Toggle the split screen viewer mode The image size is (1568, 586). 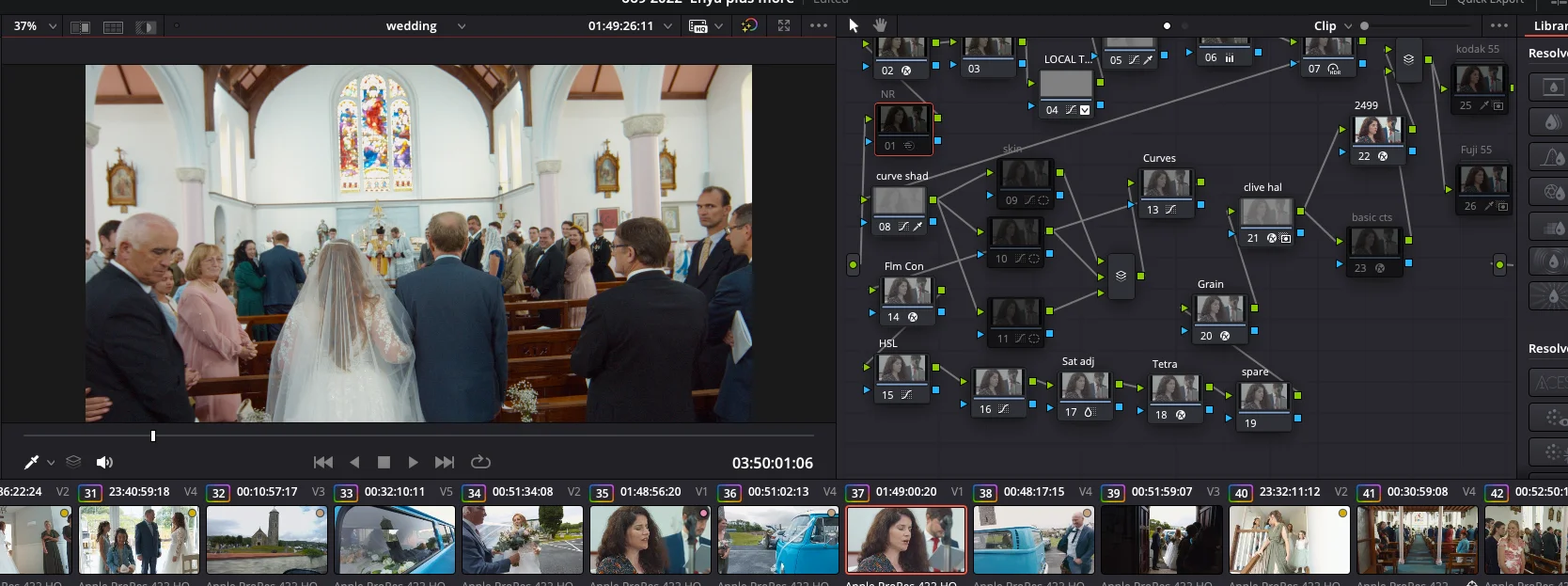tap(114, 27)
